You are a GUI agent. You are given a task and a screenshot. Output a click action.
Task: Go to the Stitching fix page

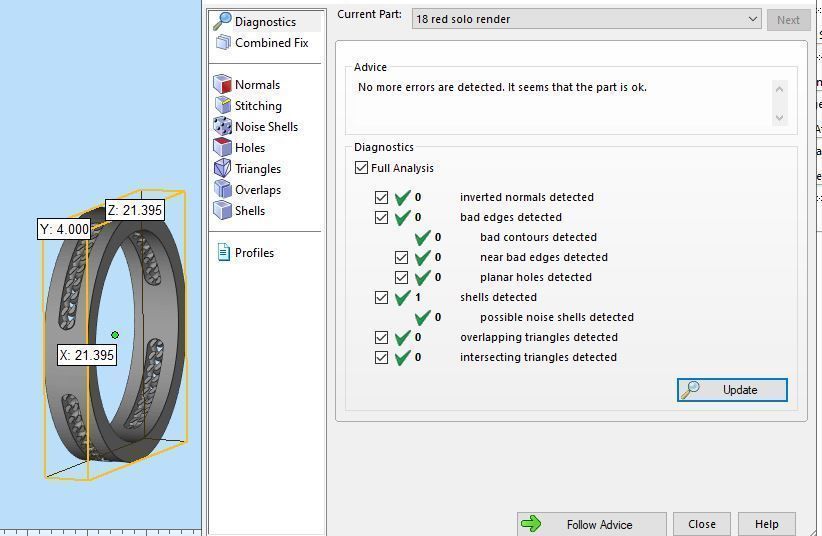coord(258,105)
